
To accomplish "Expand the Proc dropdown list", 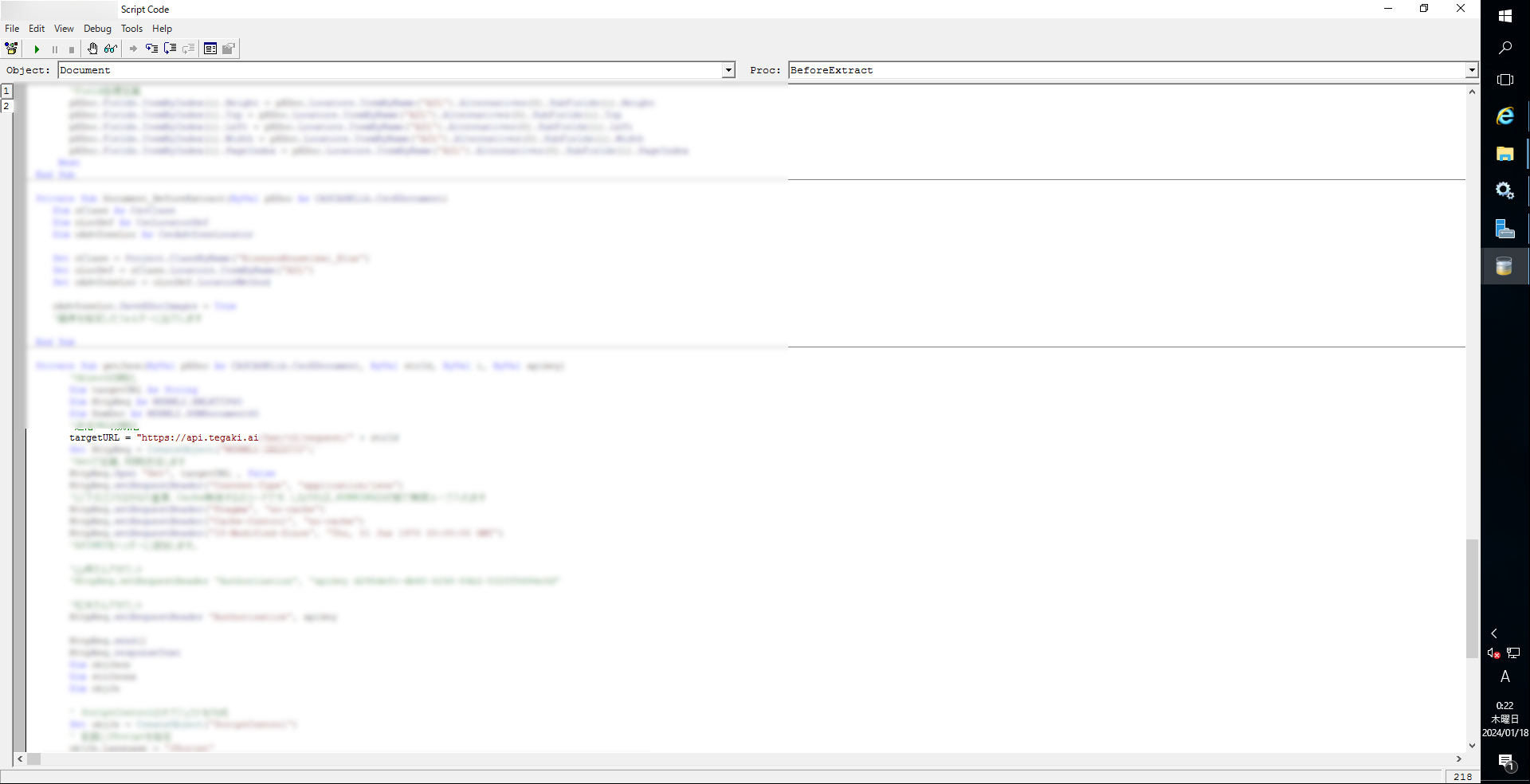I will [x=1471, y=70].
